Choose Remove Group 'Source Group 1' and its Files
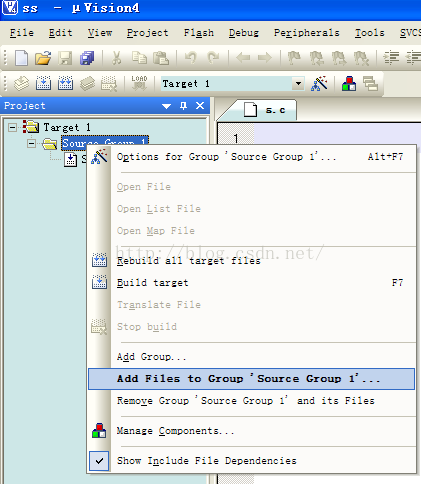Screen dimensions: 421x484 (x=252, y=401)
